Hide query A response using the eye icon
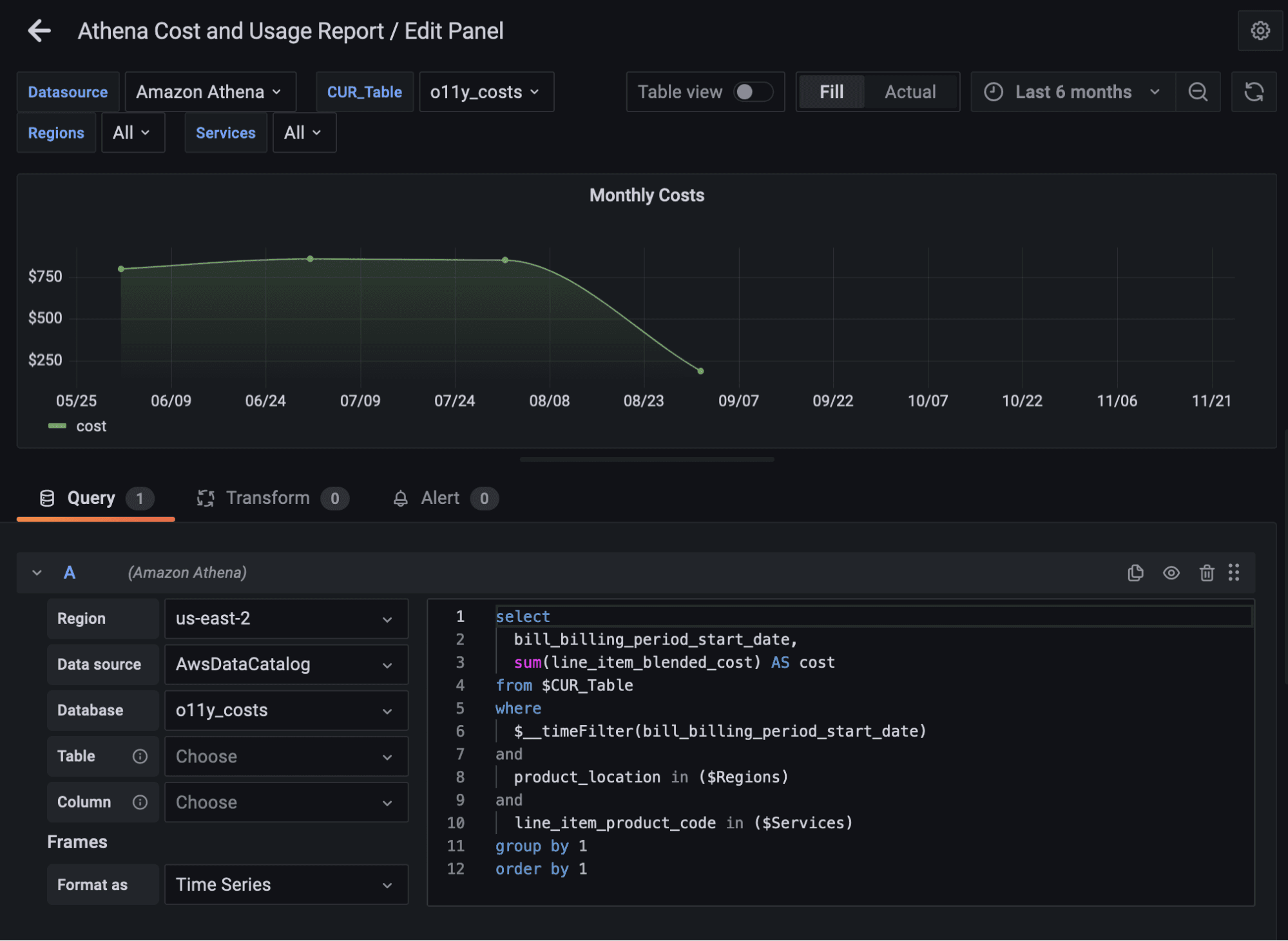The image size is (1288, 941). [x=1171, y=572]
